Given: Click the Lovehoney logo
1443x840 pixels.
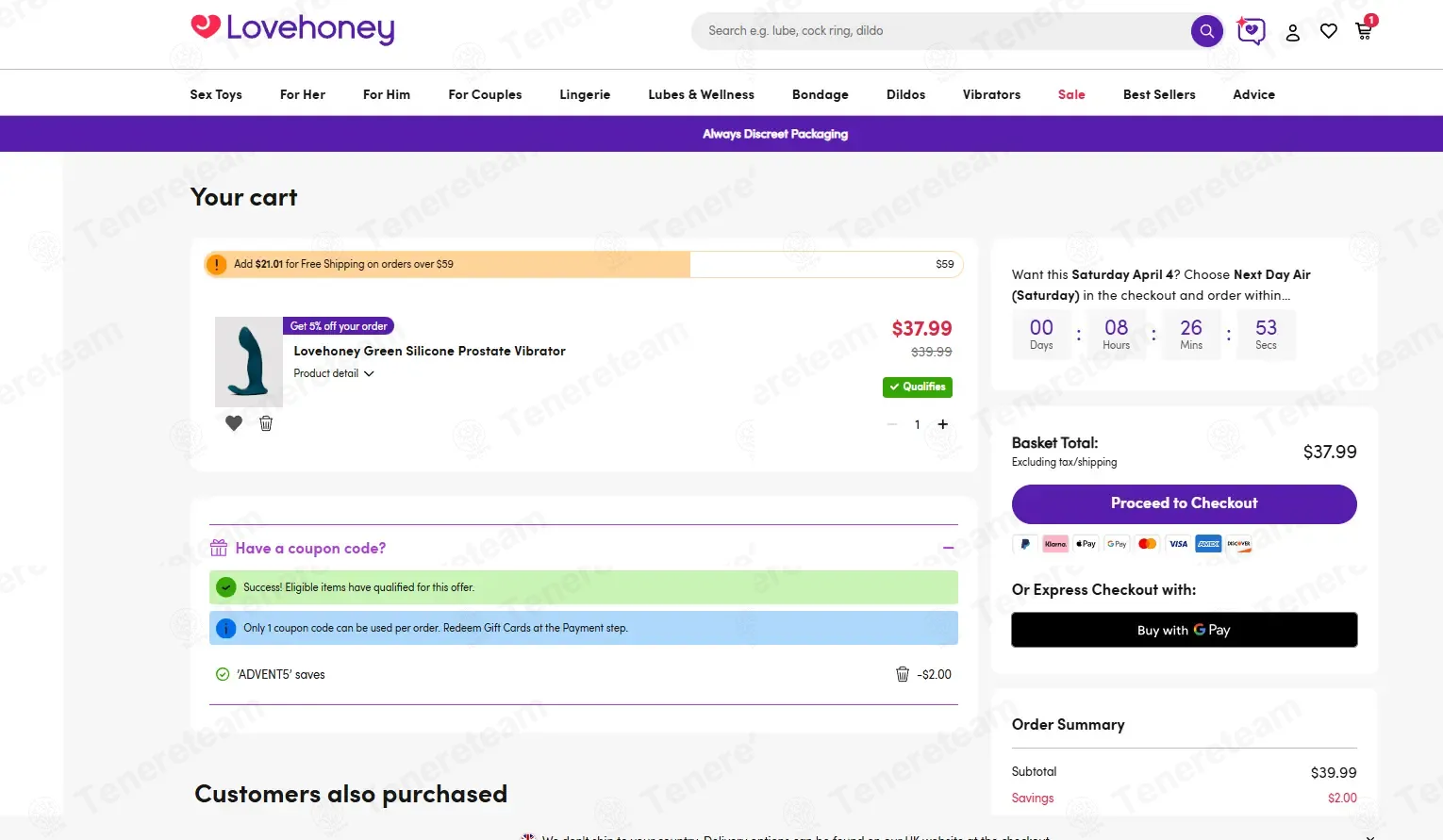Looking at the screenshot, I should click(x=292, y=28).
